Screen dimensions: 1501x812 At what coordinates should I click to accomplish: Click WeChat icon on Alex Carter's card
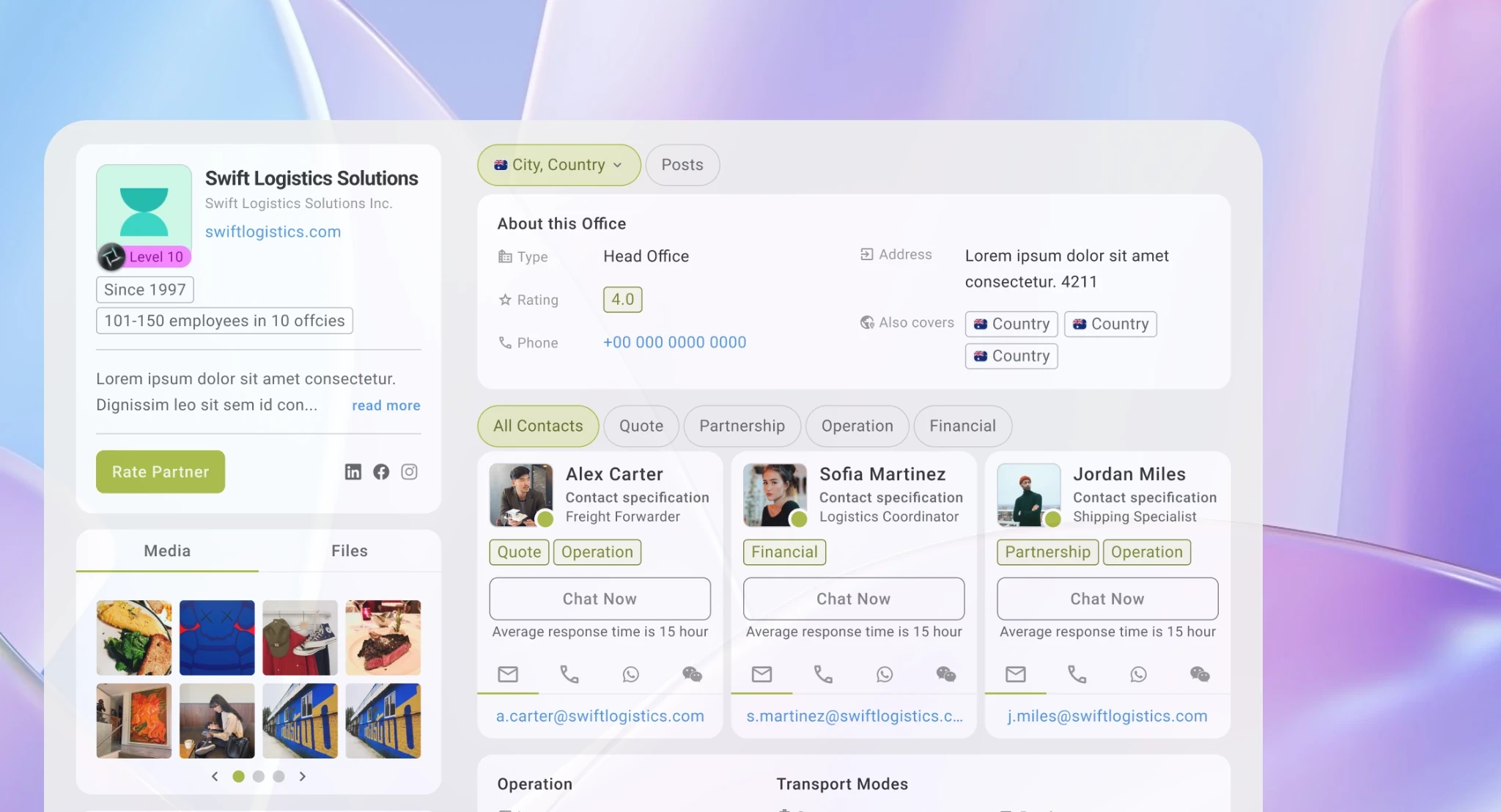tap(693, 674)
